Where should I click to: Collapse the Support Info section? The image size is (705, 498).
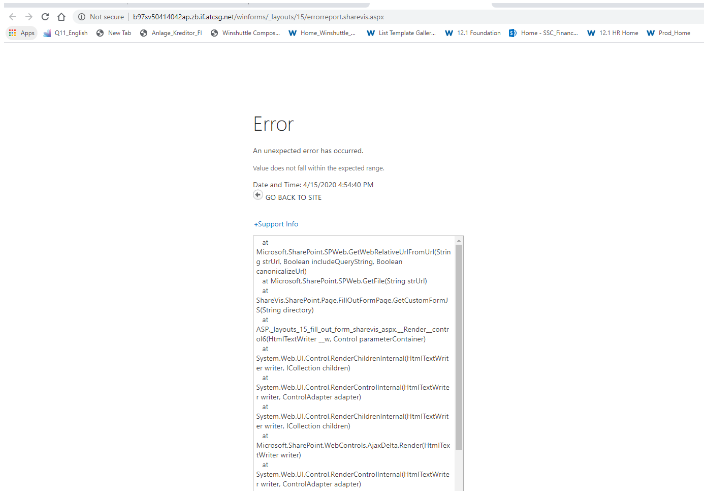click(276, 224)
